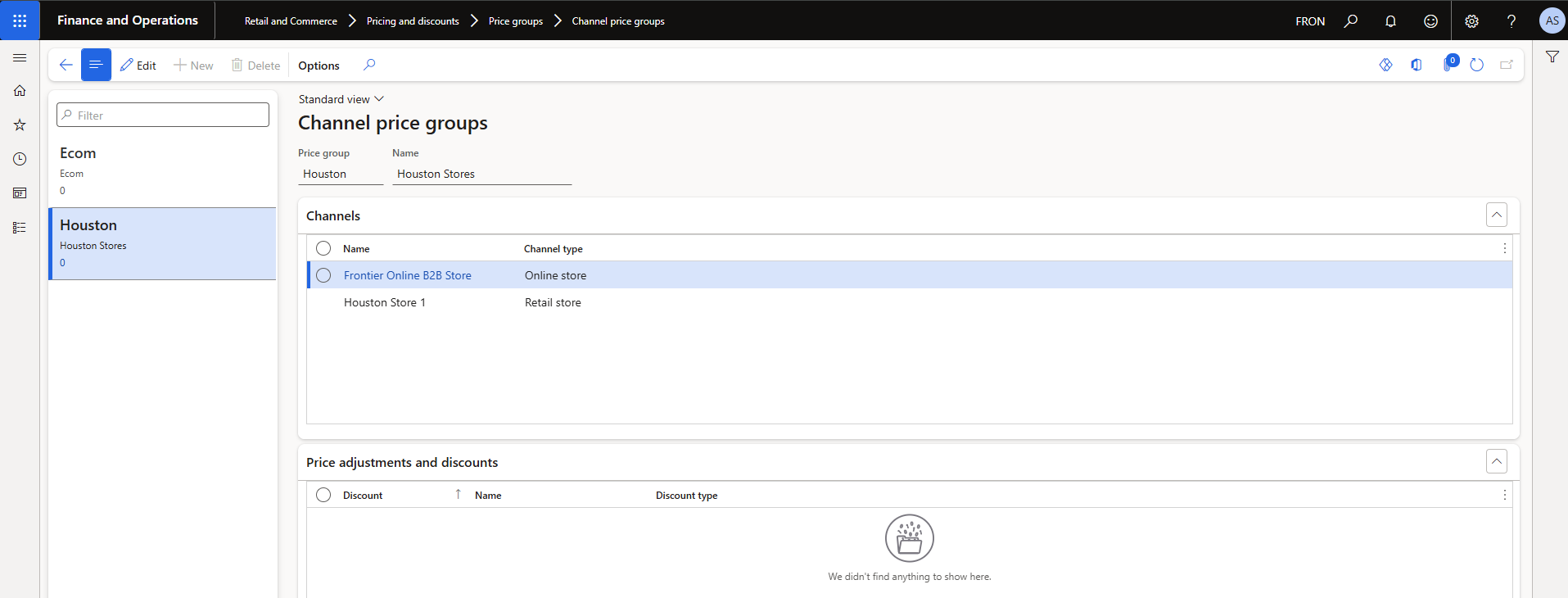Open Workspaces icon in left sidebar
This screenshot has width=1568, height=598.
[x=20, y=193]
